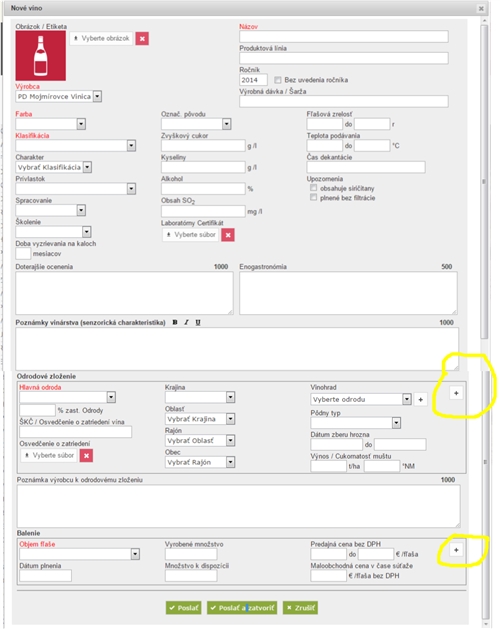The width and height of the screenshot is (500, 629).
Task: Click the Dátum plnenia field
Action: (x=45, y=576)
